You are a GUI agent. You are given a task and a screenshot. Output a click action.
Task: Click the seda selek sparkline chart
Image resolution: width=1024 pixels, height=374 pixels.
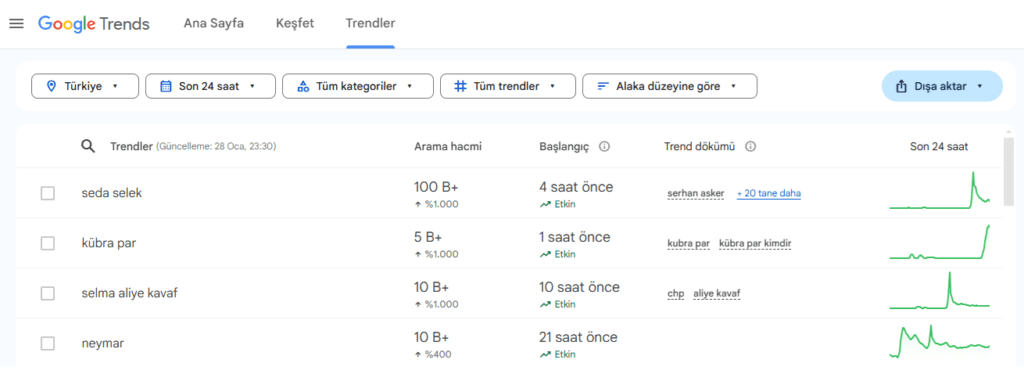(x=940, y=191)
